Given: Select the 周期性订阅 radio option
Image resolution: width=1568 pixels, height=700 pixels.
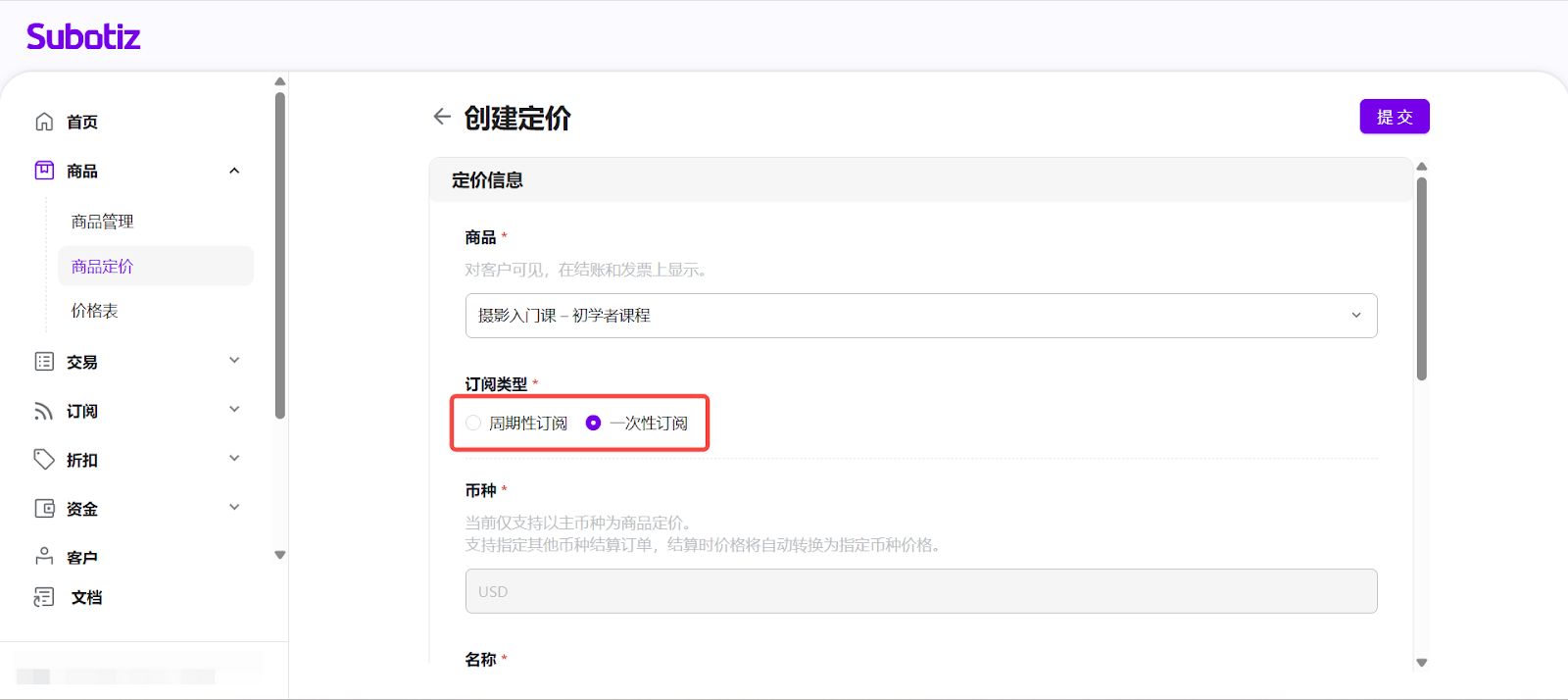Looking at the screenshot, I should [x=474, y=423].
